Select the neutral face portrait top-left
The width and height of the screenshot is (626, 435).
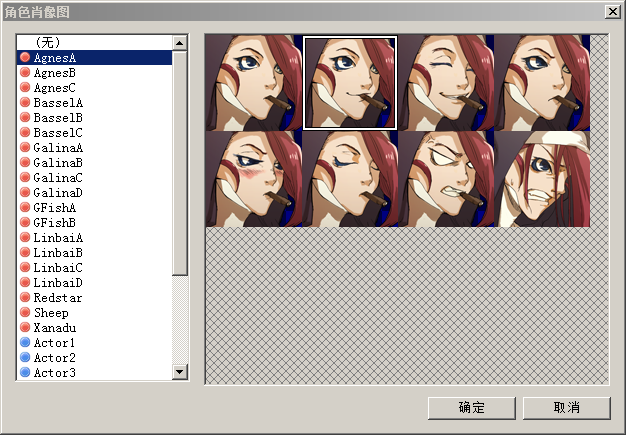click(x=254, y=83)
